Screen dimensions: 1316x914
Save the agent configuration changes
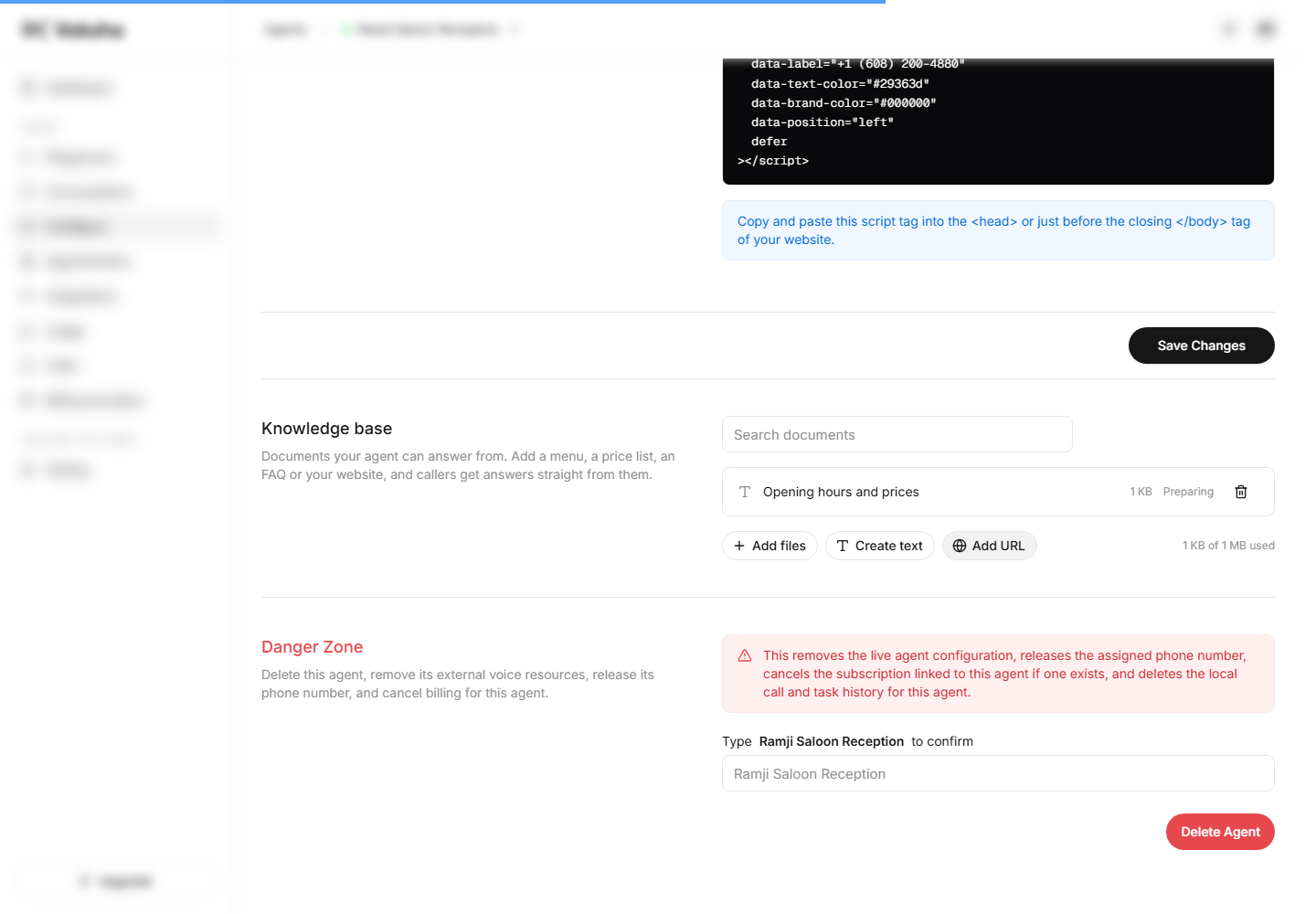(x=1201, y=345)
